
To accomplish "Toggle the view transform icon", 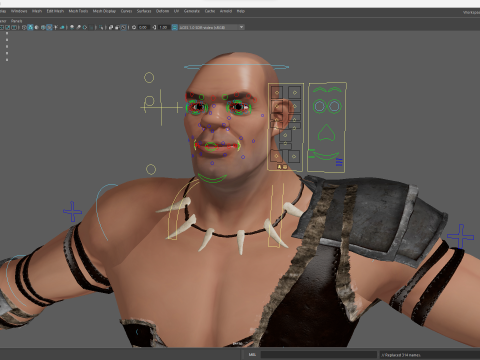I will click(x=174, y=27).
